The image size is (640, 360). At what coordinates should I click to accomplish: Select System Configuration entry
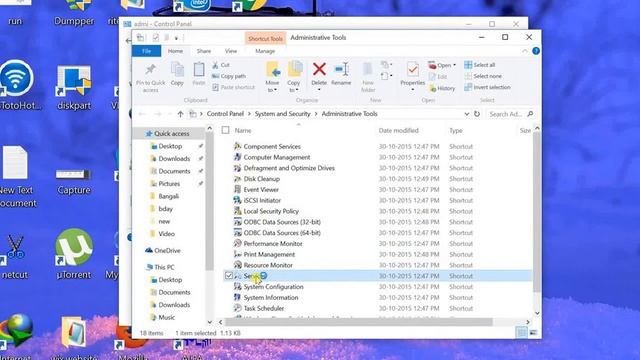273,287
